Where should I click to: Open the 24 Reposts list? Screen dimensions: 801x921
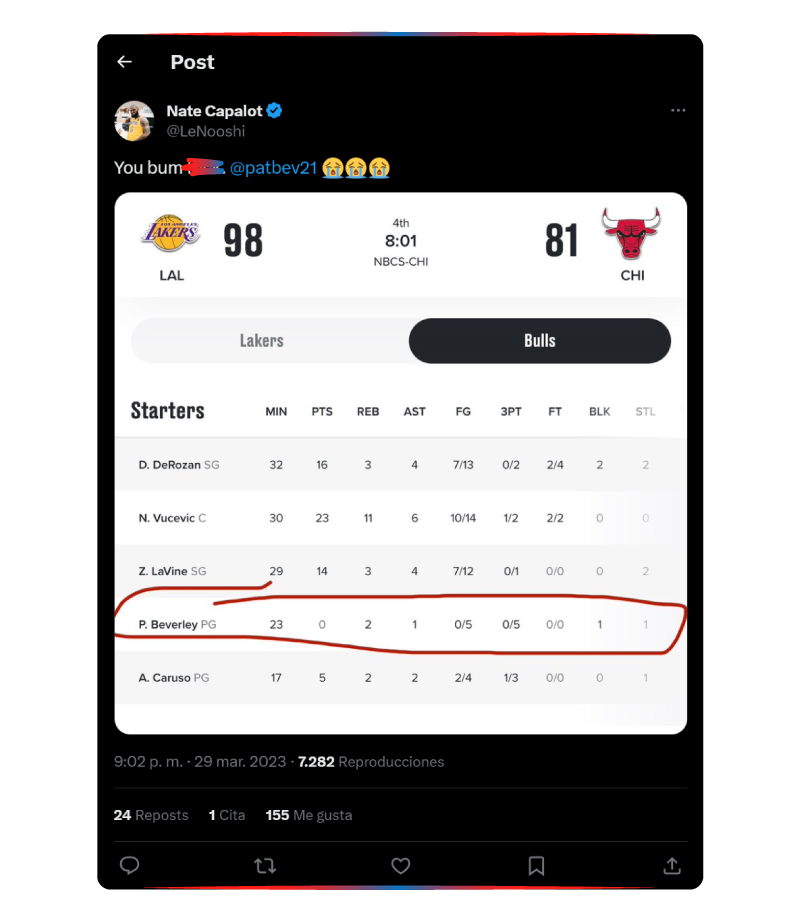tap(151, 815)
